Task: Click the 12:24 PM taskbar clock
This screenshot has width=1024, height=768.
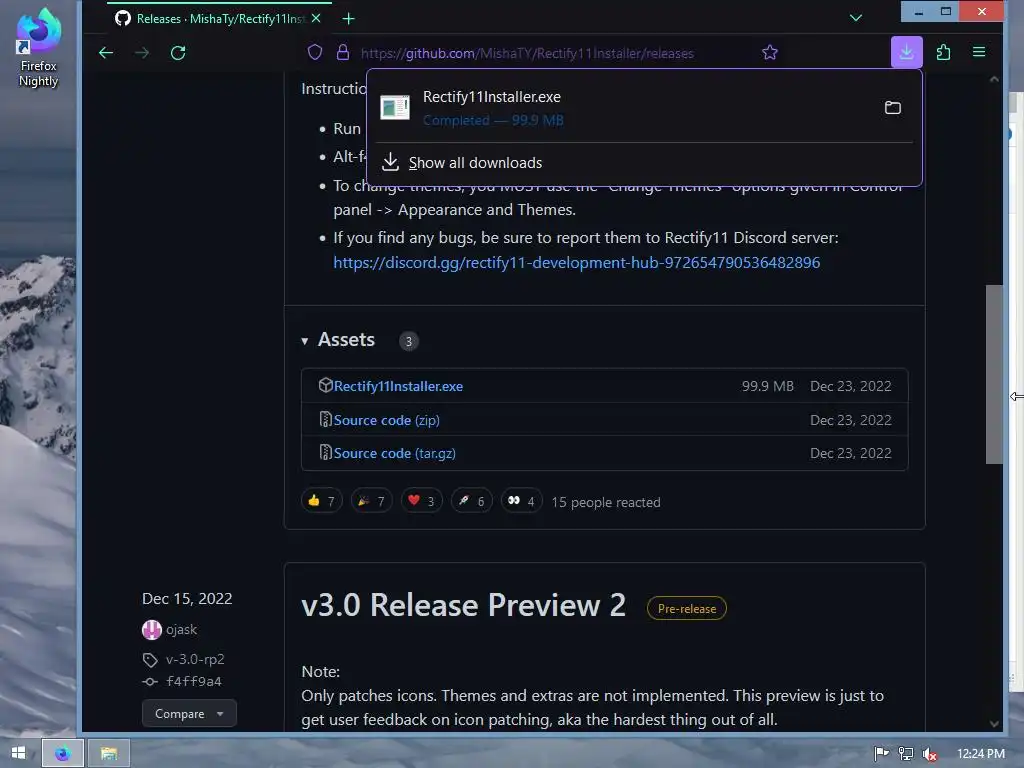Action: [x=981, y=754]
